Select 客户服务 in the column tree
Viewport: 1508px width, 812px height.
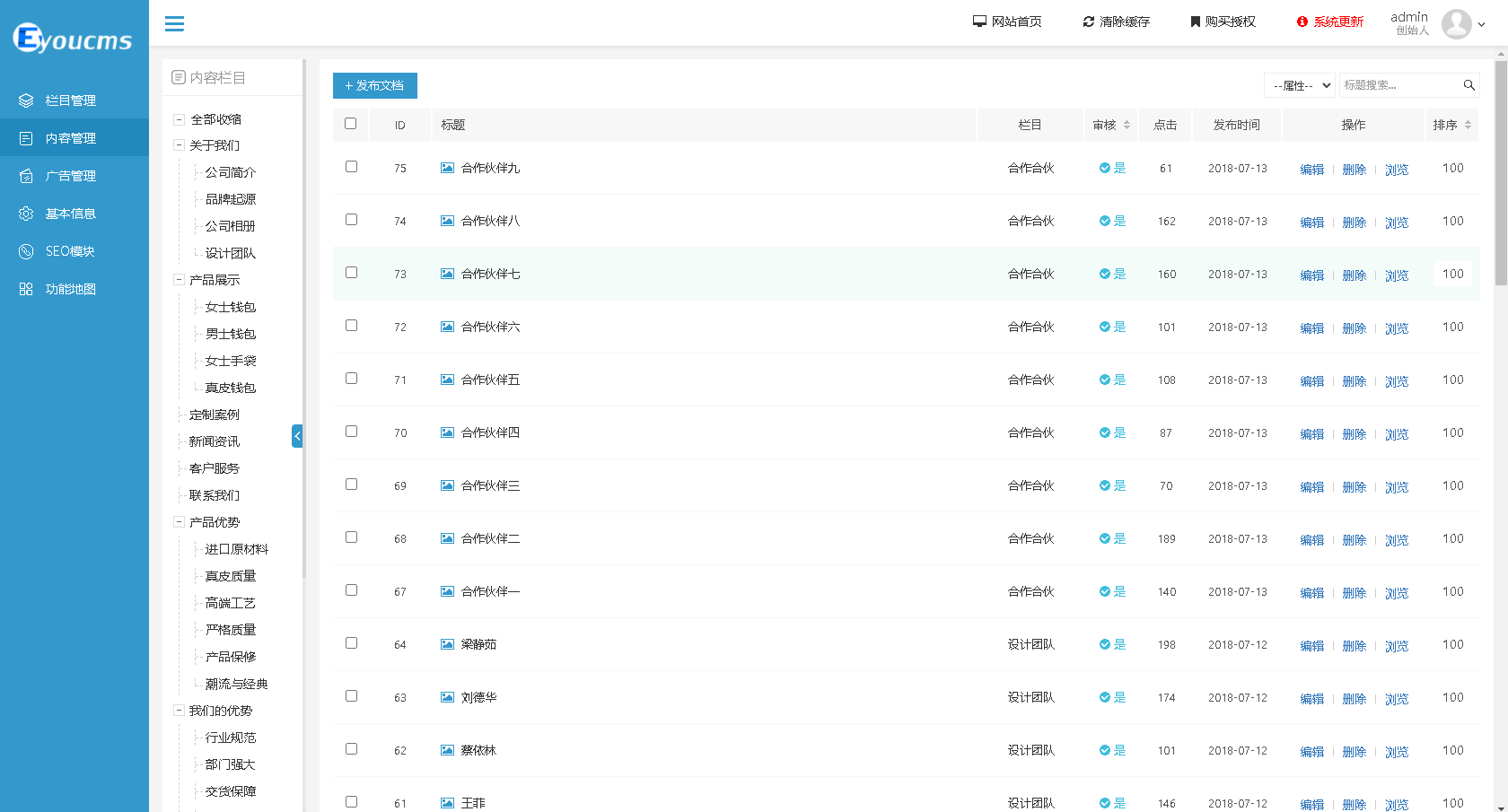(215, 468)
